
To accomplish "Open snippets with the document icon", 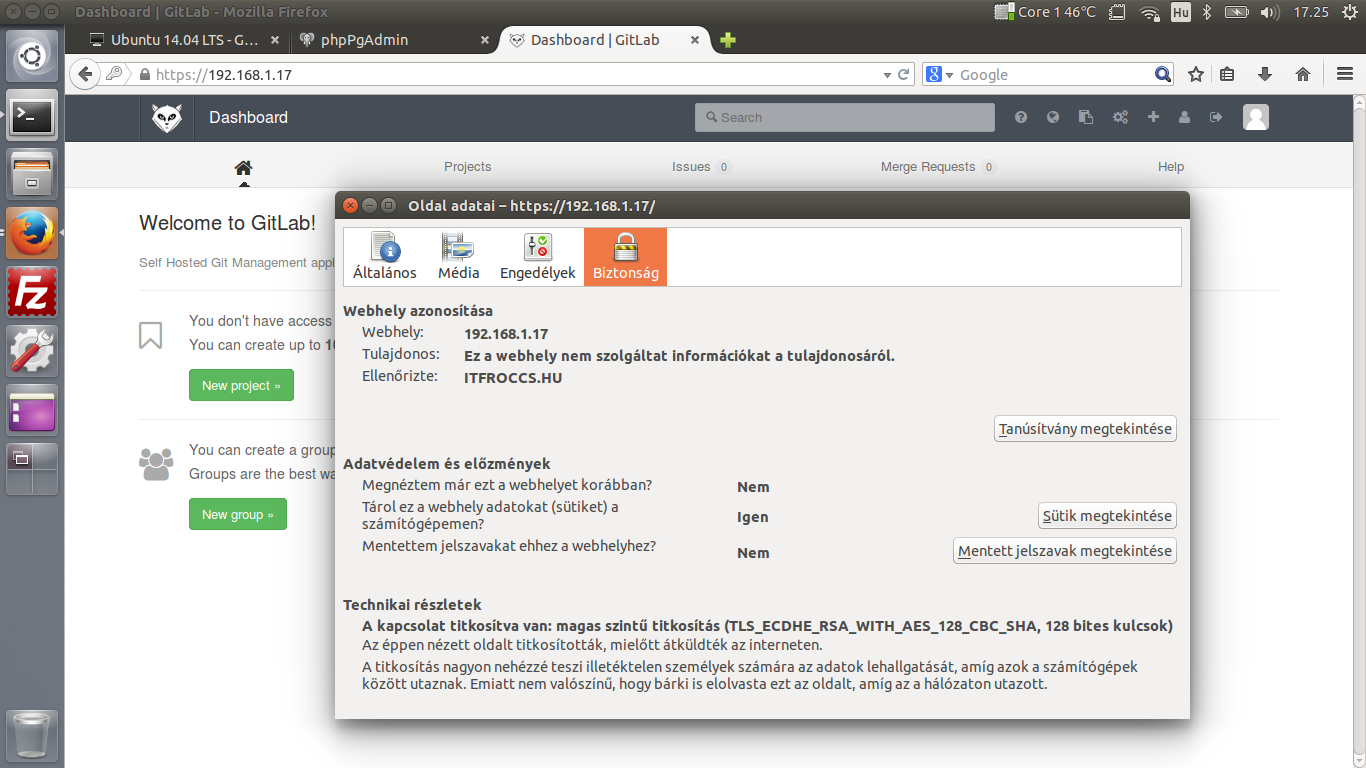I will [1086, 117].
